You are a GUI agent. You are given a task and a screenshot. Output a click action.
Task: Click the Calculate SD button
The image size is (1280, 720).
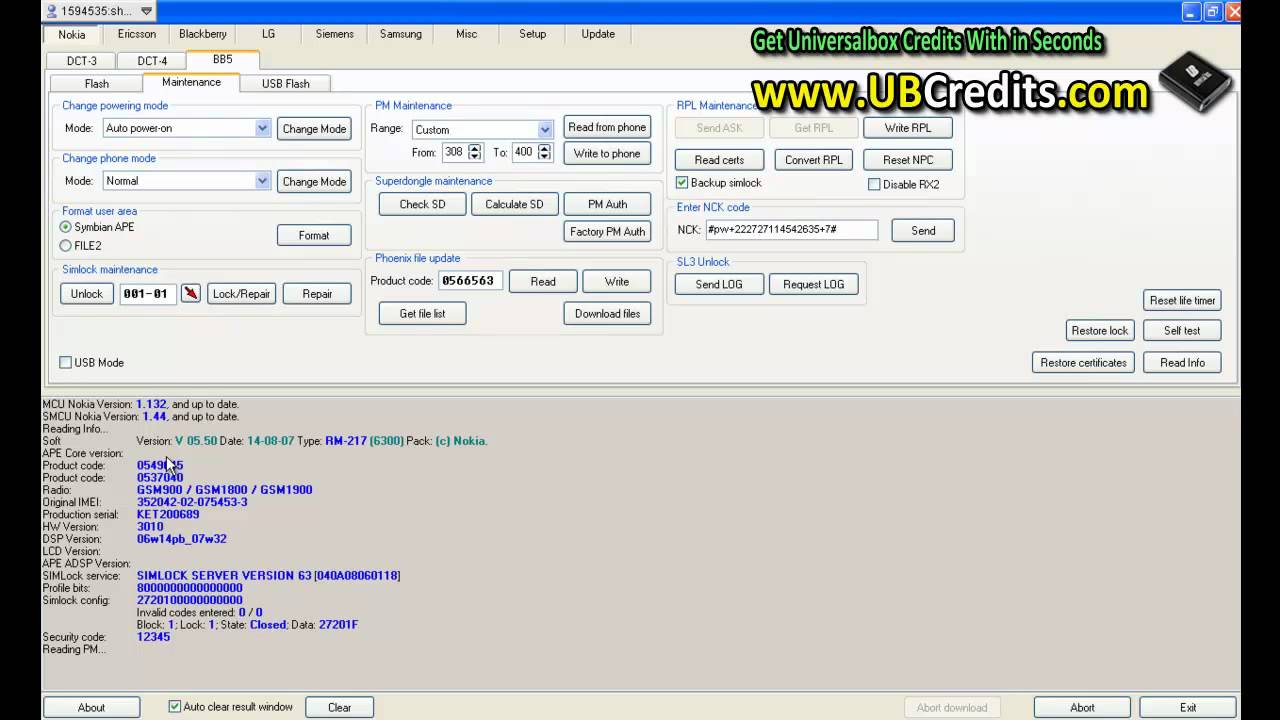click(x=514, y=204)
